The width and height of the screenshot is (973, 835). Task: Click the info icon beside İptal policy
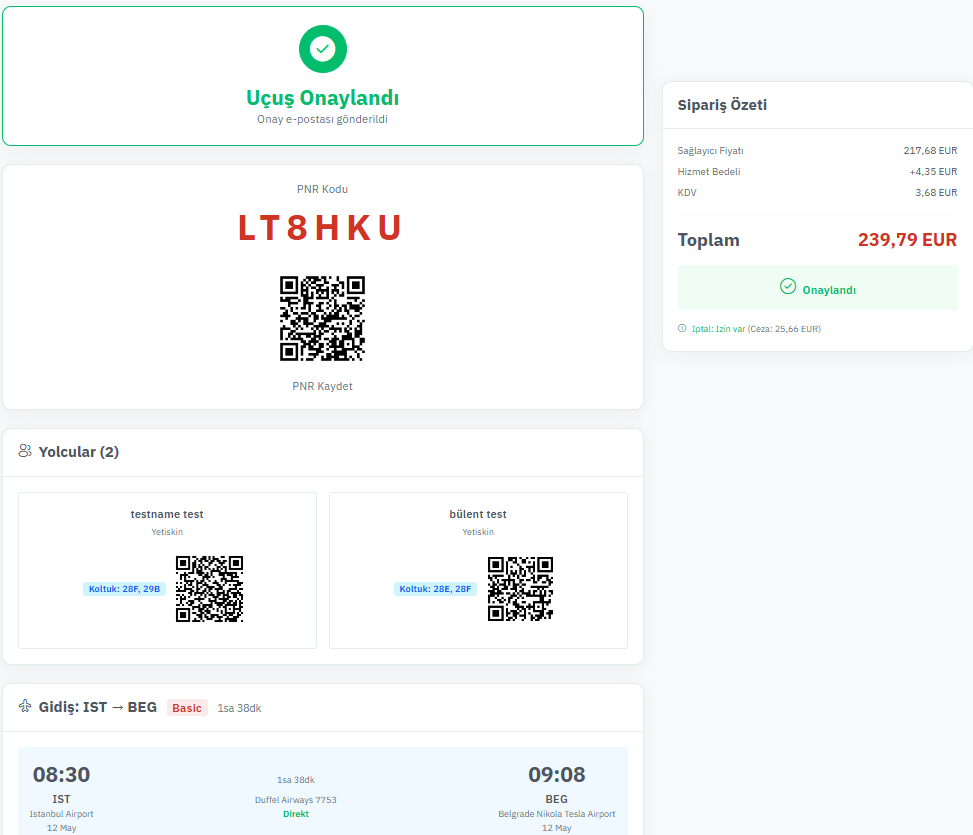682,328
